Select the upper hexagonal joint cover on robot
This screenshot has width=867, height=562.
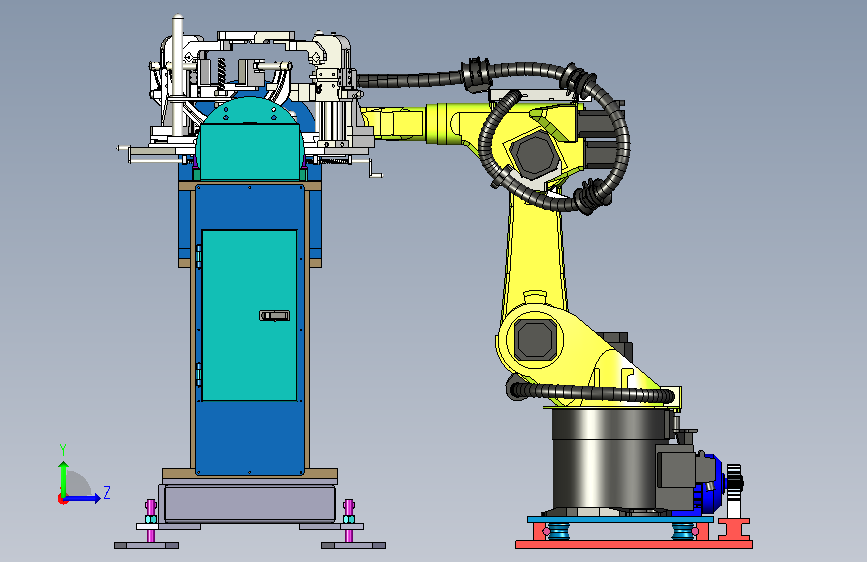[535, 154]
